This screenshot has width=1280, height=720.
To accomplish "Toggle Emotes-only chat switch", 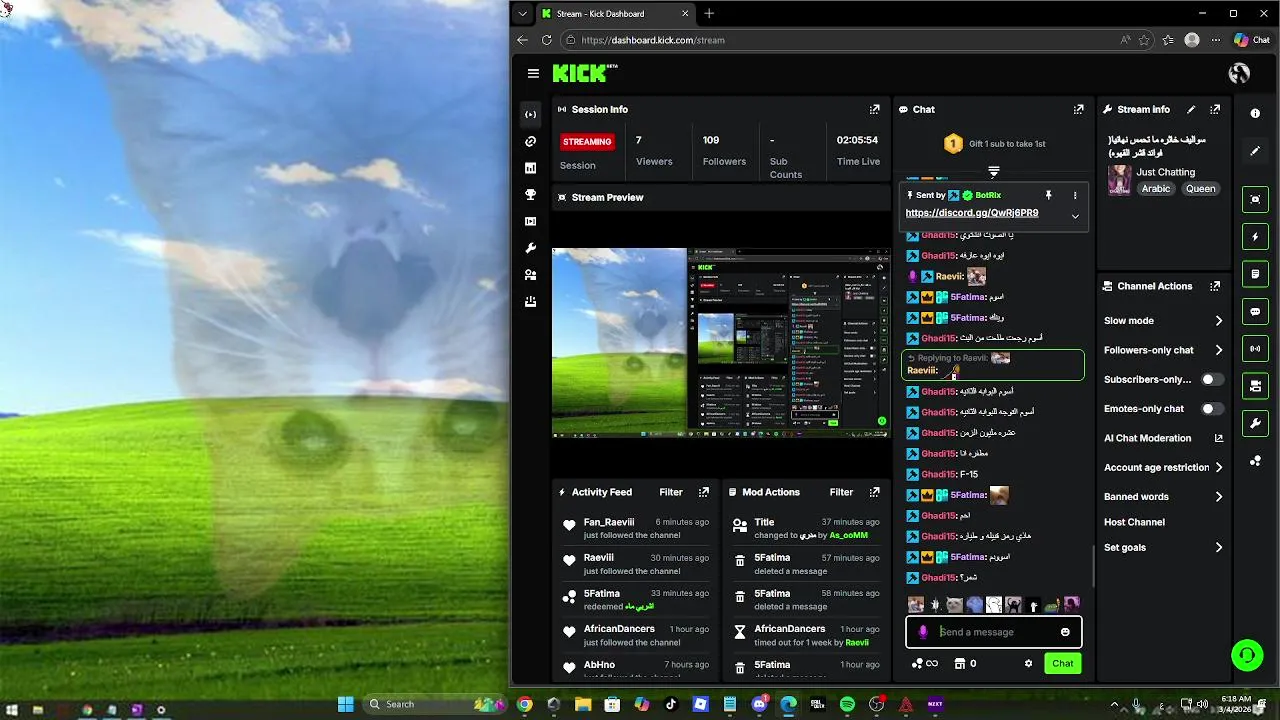I will click(x=1211, y=409).
